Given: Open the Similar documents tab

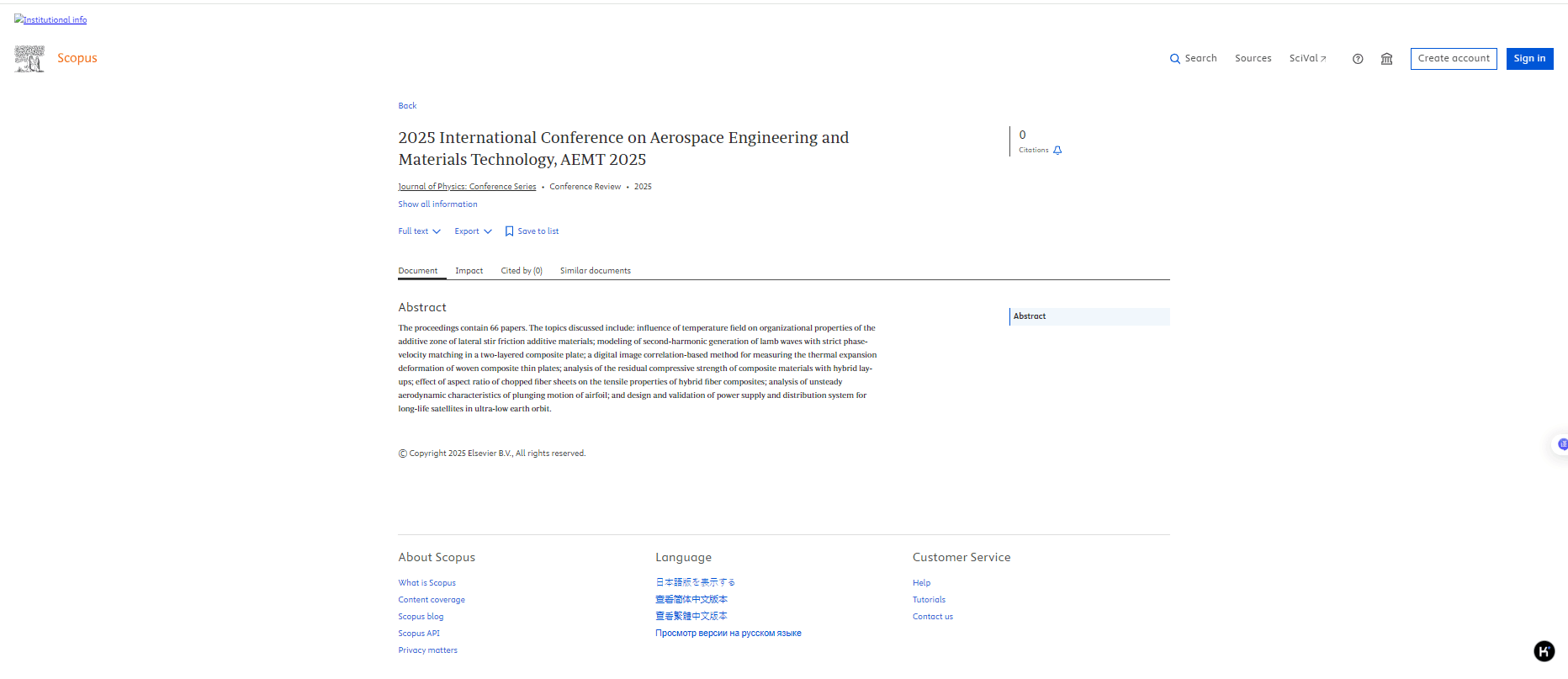Looking at the screenshot, I should [595, 271].
